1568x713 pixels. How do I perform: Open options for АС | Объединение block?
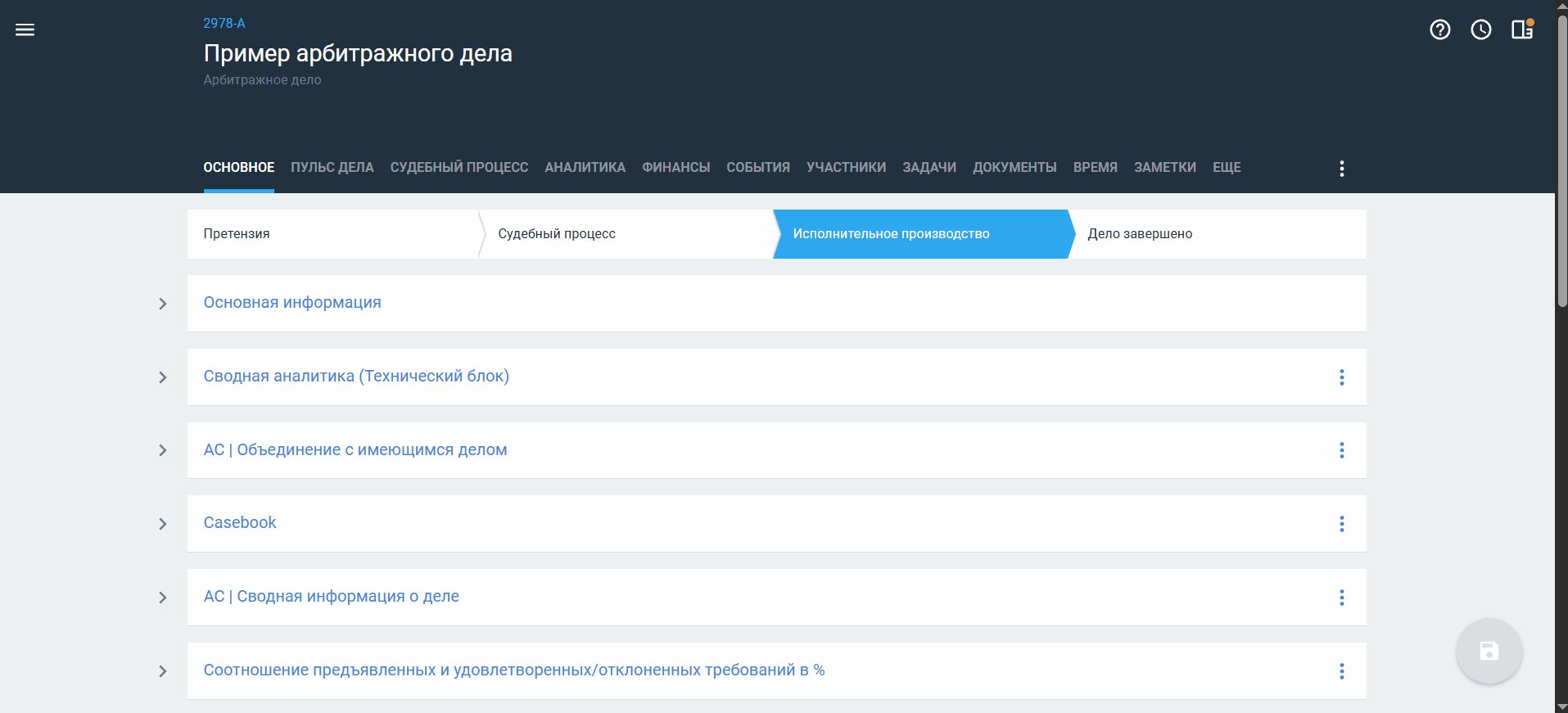click(1341, 450)
